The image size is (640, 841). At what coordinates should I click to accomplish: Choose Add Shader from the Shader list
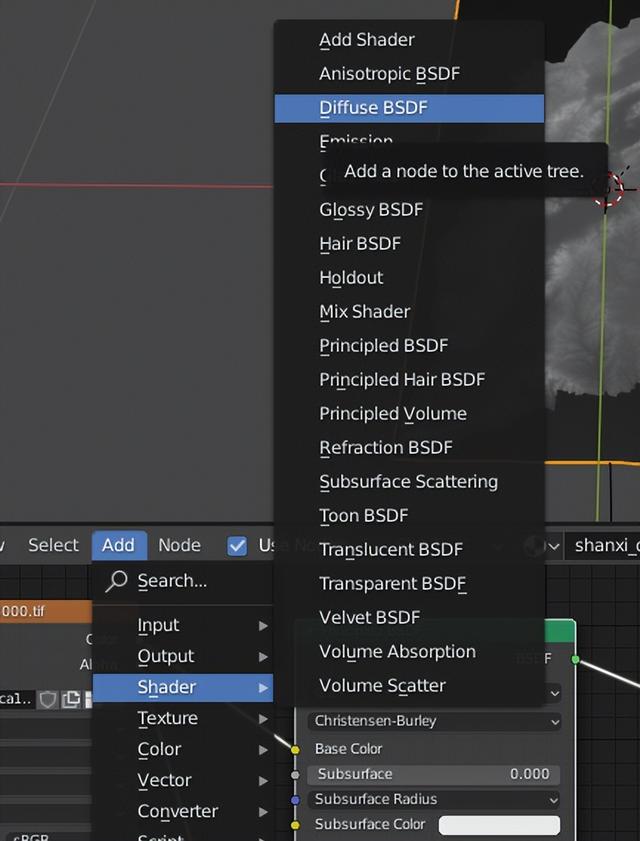409,40
